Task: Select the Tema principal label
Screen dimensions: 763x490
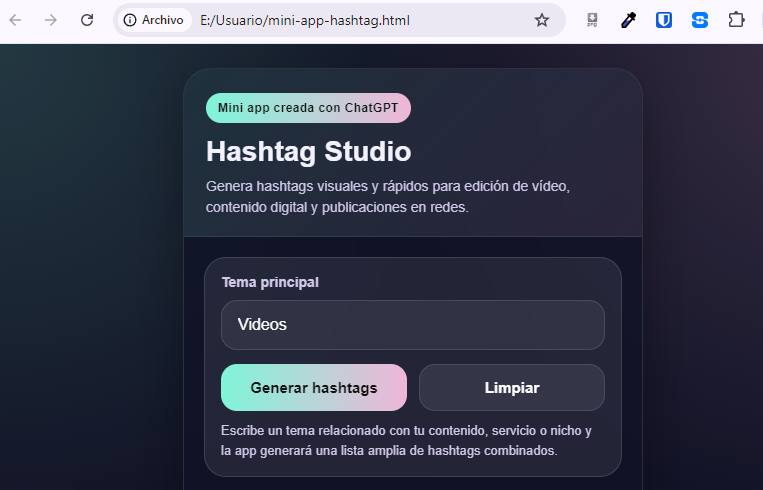Action: pos(270,282)
